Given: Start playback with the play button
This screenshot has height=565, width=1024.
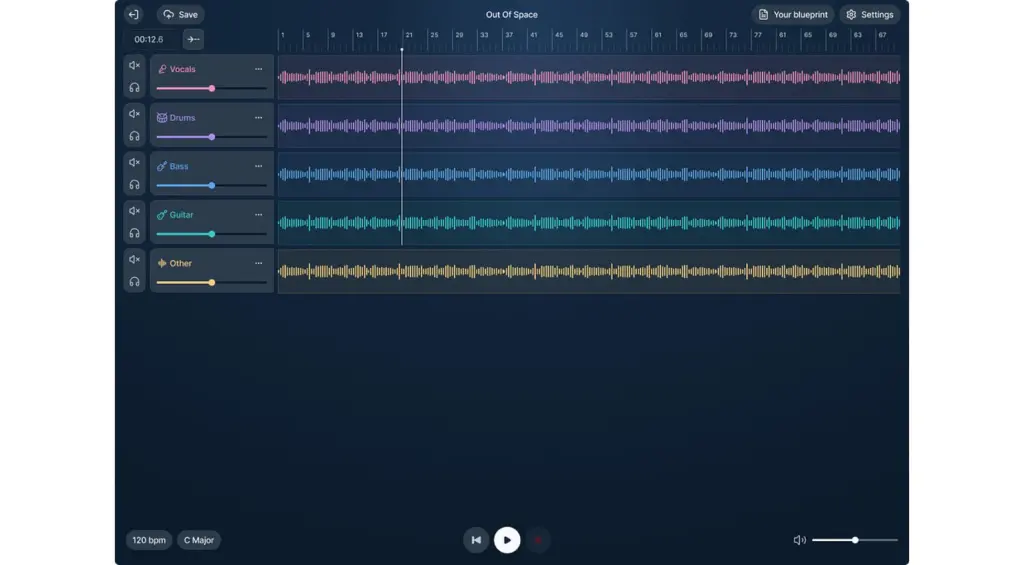Looking at the screenshot, I should point(507,540).
